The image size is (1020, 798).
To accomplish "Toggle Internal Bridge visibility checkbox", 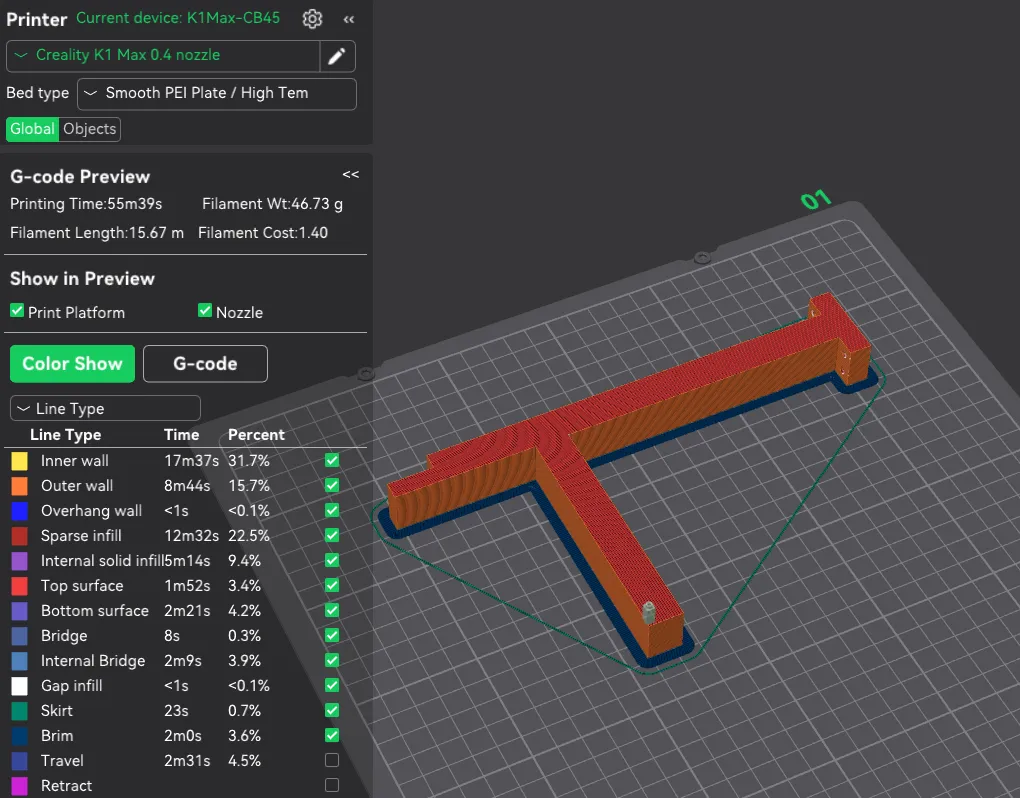I will [332, 661].
